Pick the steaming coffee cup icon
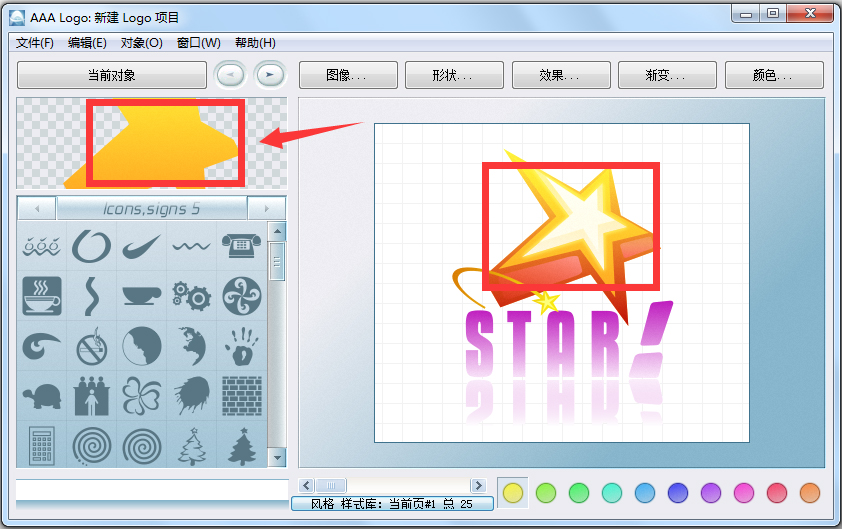This screenshot has width=842, height=529. point(42,296)
